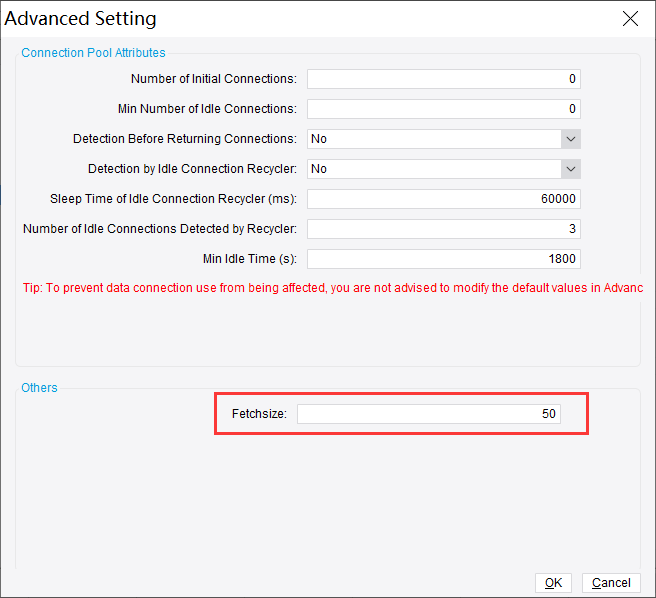Screen dimensions: 656x598
Task: Expand Detection Before Returning Connections dropdown arrow
Action: (x=570, y=139)
